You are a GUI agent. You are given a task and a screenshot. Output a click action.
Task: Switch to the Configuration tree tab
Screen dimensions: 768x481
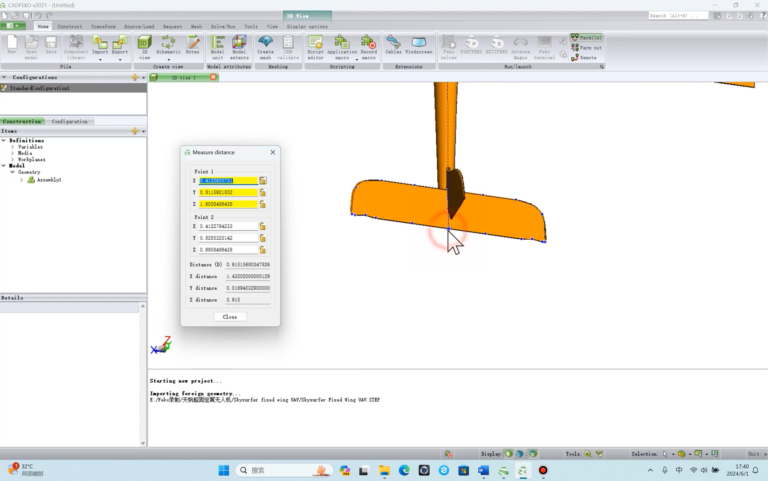[70, 121]
